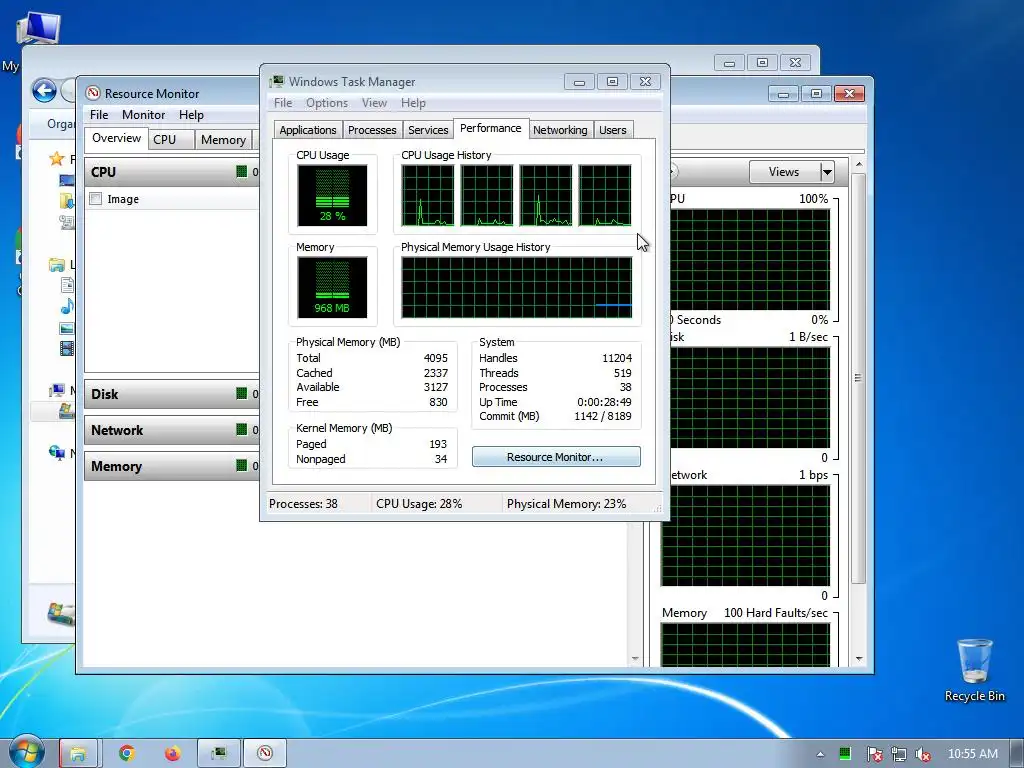
Task: Switch to Task Manager taskbar button
Action: click(x=219, y=753)
